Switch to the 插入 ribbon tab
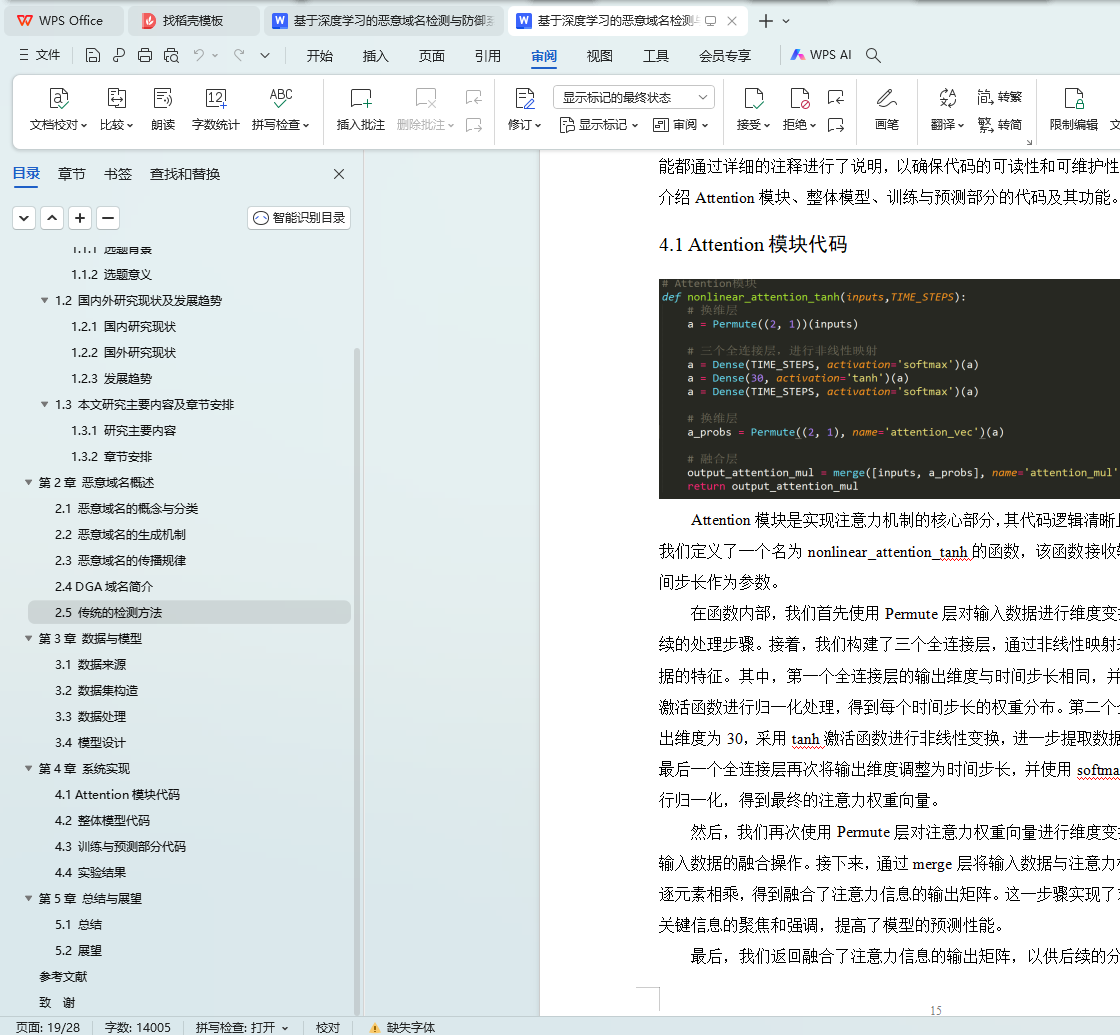This screenshot has height=1035, width=1120. (x=375, y=56)
